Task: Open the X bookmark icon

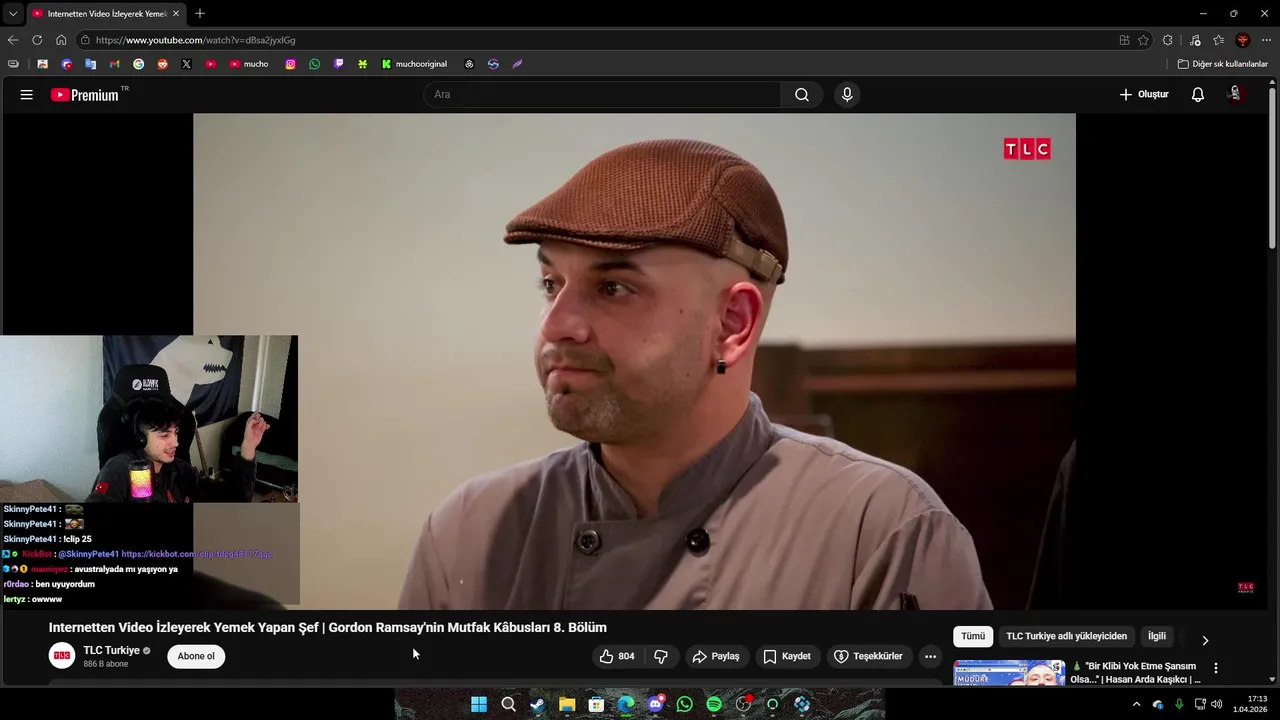Action: click(186, 64)
